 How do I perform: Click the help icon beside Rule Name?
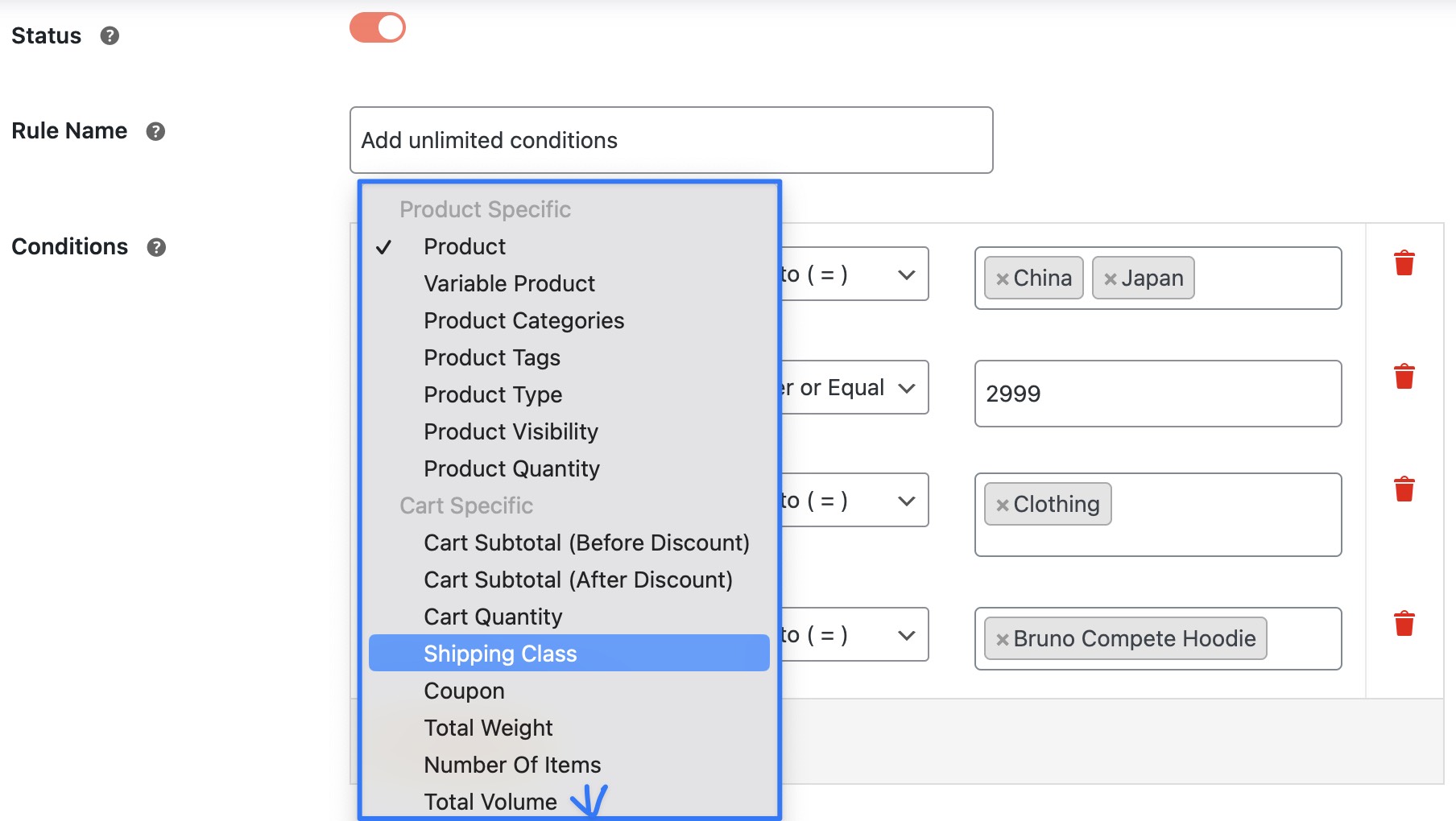tap(155, 131)
